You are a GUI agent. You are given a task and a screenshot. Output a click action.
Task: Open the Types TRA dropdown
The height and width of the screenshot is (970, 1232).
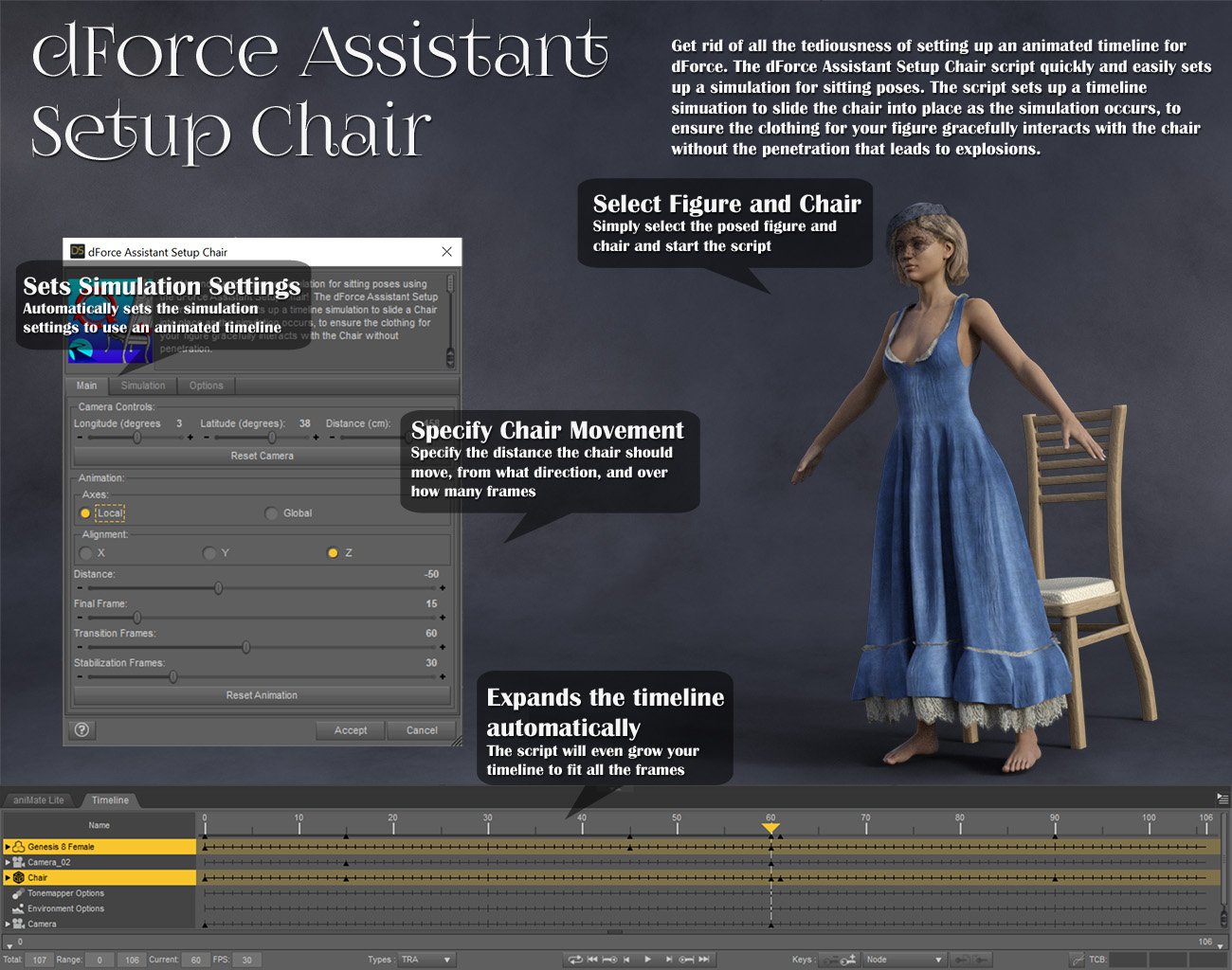[x=426, y=959]
